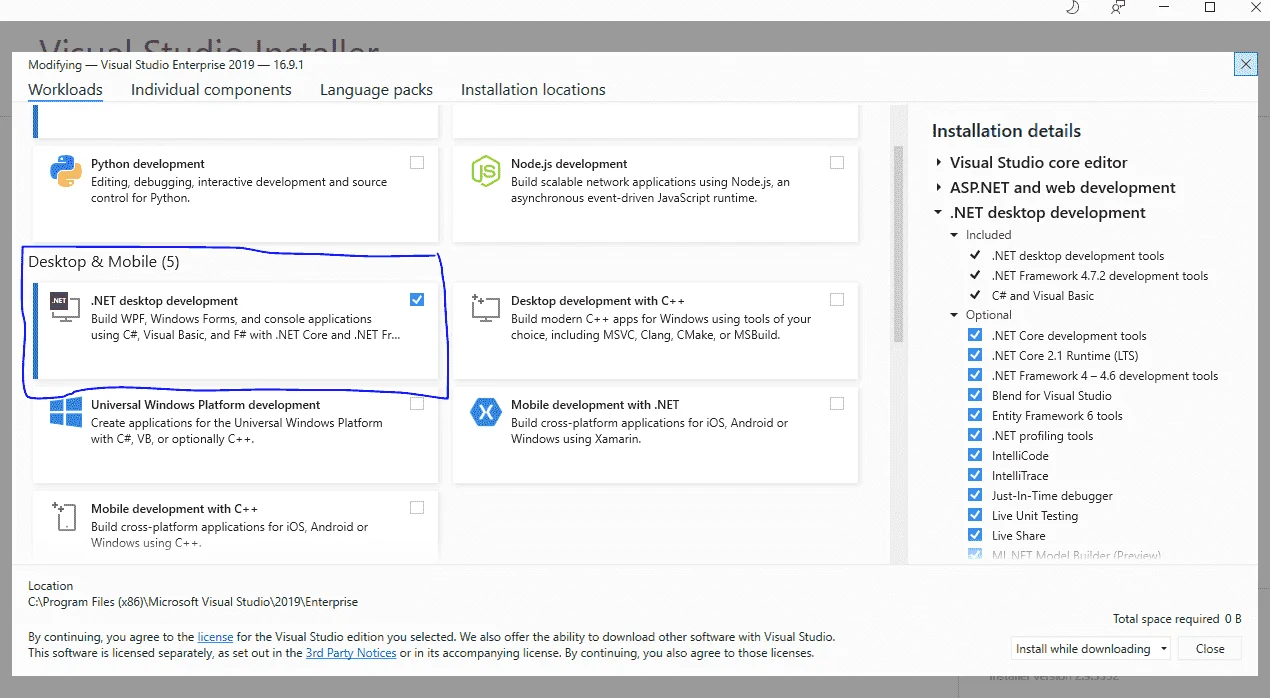Uncheck .NET Core 2.1 Runtime (LTS)
The width and height of the screenshot is (1270, 698).
[x=975, y=356]
